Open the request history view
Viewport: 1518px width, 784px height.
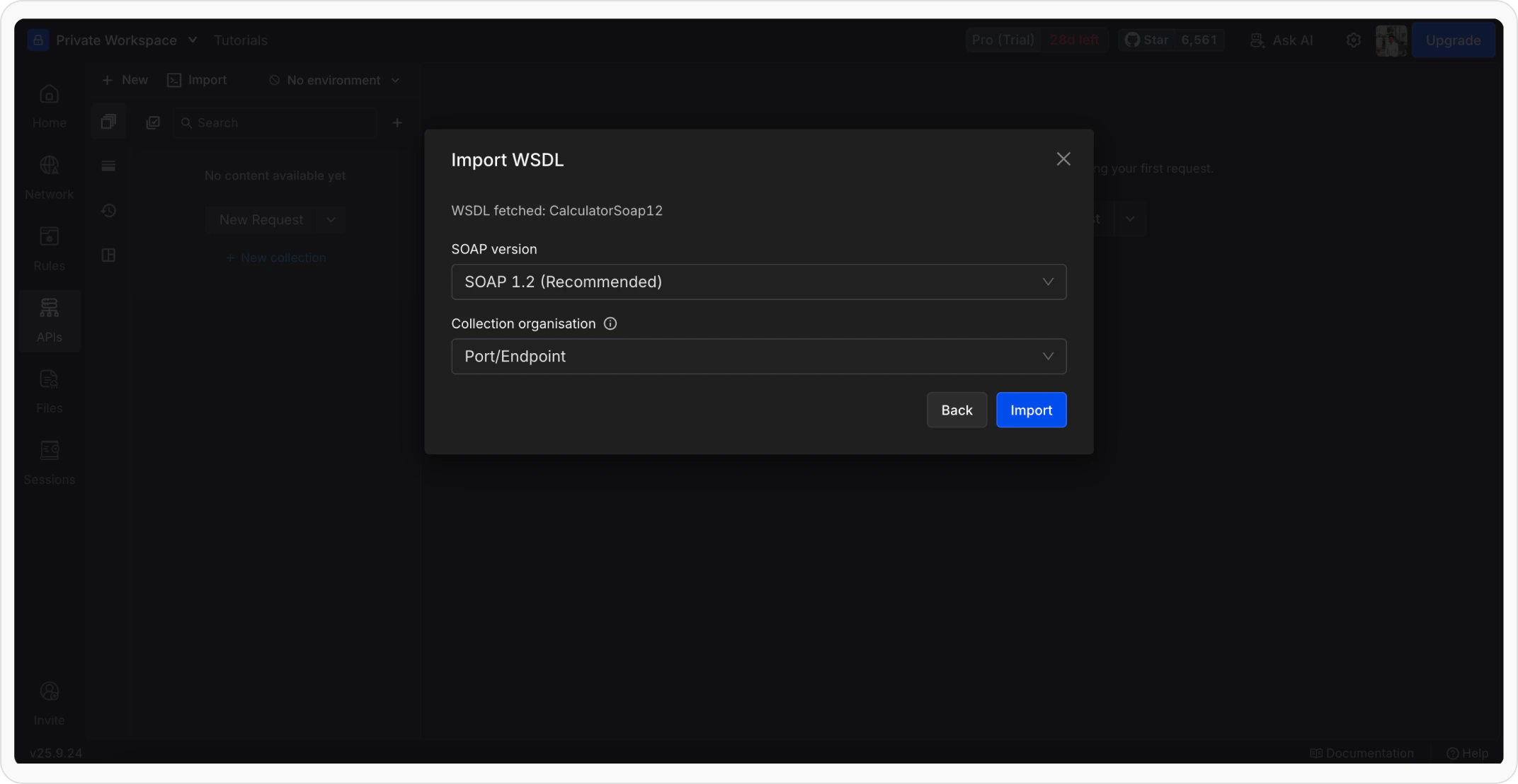108,211
